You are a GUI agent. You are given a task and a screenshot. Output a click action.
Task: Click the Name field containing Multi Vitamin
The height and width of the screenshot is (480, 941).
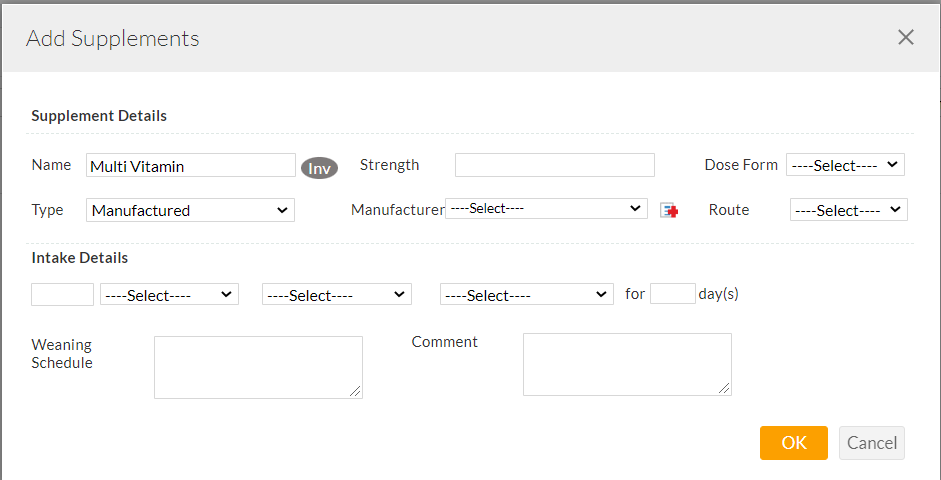pyautogui.click(x=190, y=166)
